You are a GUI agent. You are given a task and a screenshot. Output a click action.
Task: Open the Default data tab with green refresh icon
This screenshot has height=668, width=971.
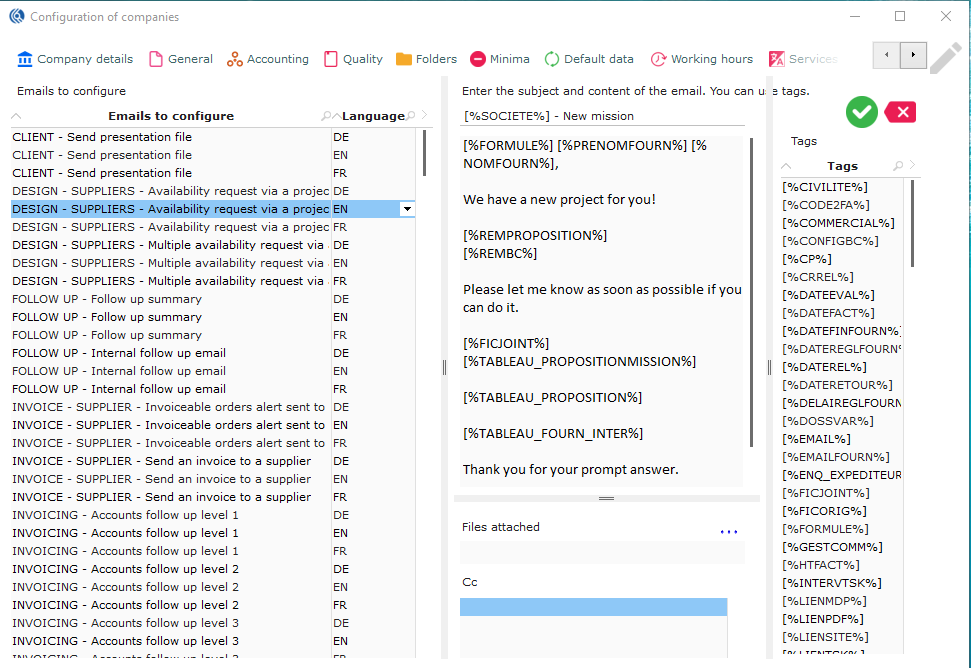click(x=589, y=59)
